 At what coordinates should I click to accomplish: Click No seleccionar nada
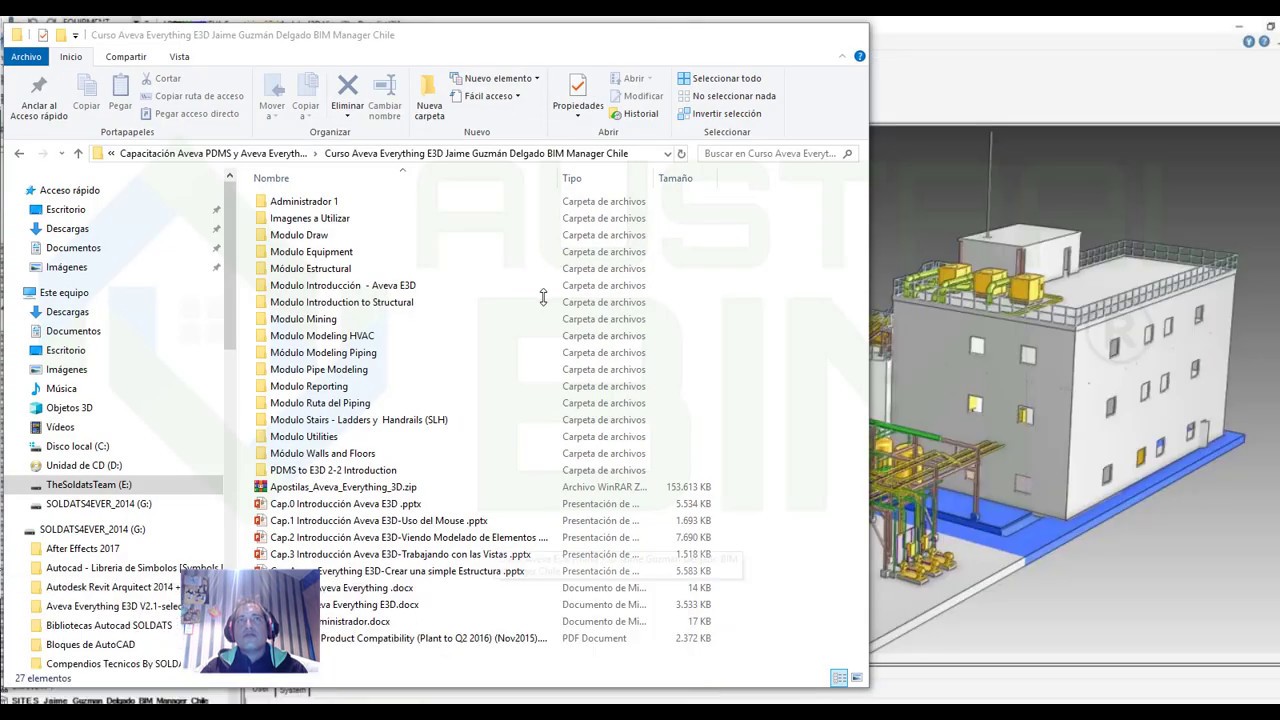(x=726, y=96)
